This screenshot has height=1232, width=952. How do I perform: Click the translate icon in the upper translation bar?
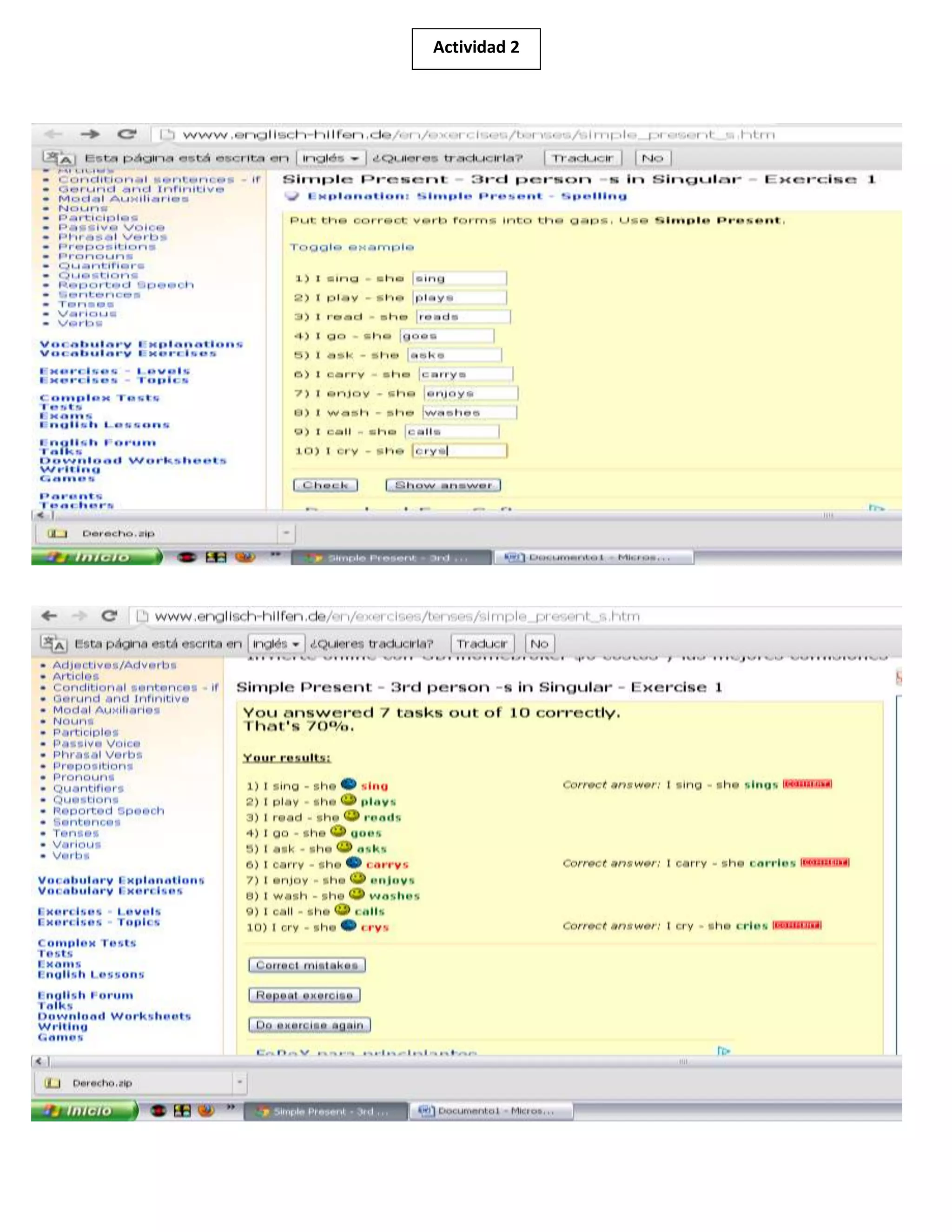click(58, 158)
